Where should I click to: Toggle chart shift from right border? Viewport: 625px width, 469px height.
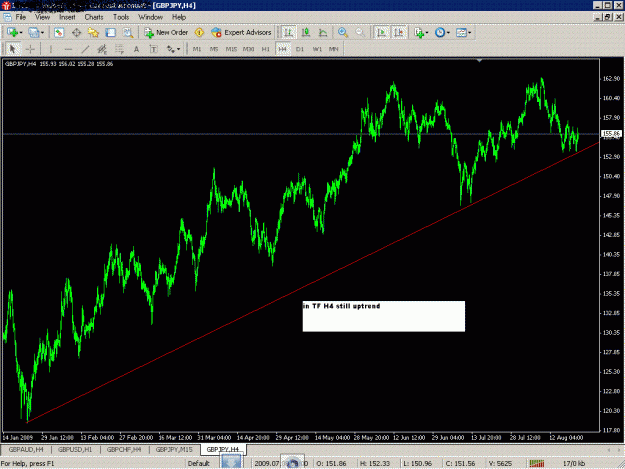[399, 32]
